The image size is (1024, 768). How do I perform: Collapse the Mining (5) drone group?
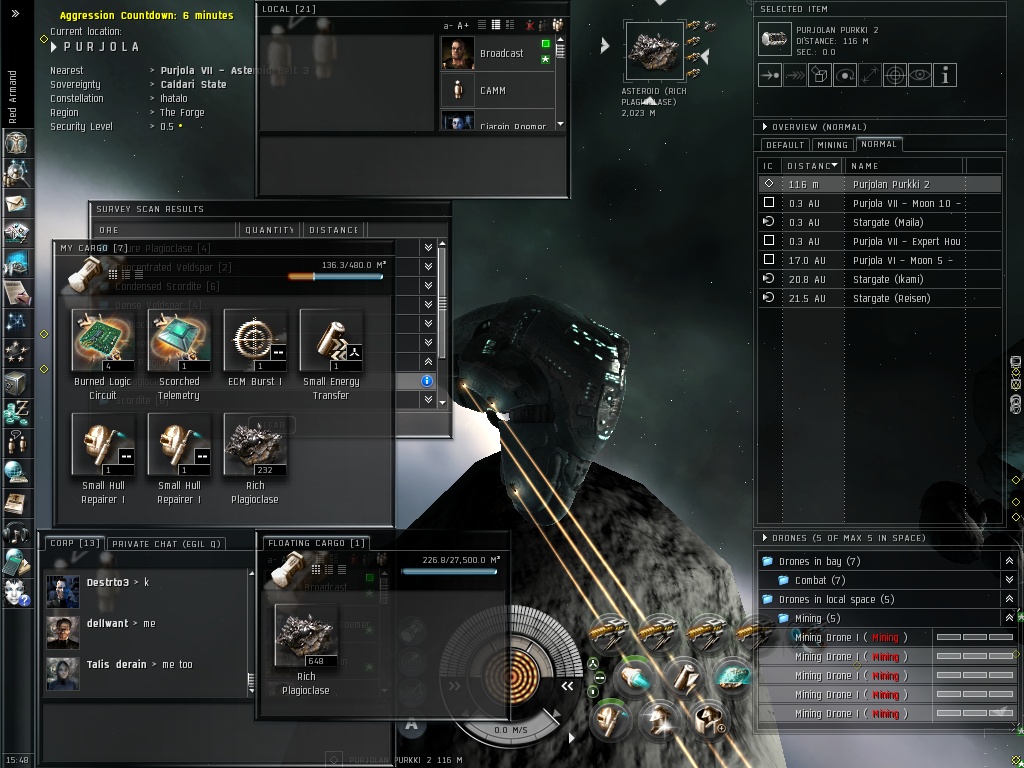1009,618
